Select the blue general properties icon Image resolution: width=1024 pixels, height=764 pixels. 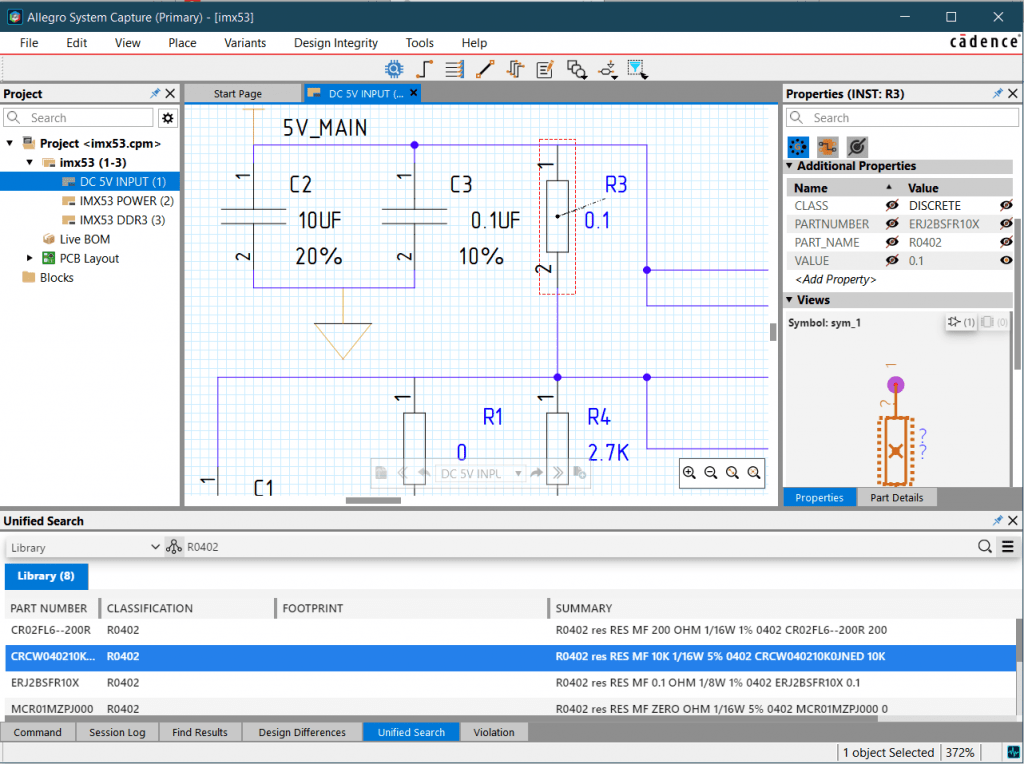(x=798, y=147)
